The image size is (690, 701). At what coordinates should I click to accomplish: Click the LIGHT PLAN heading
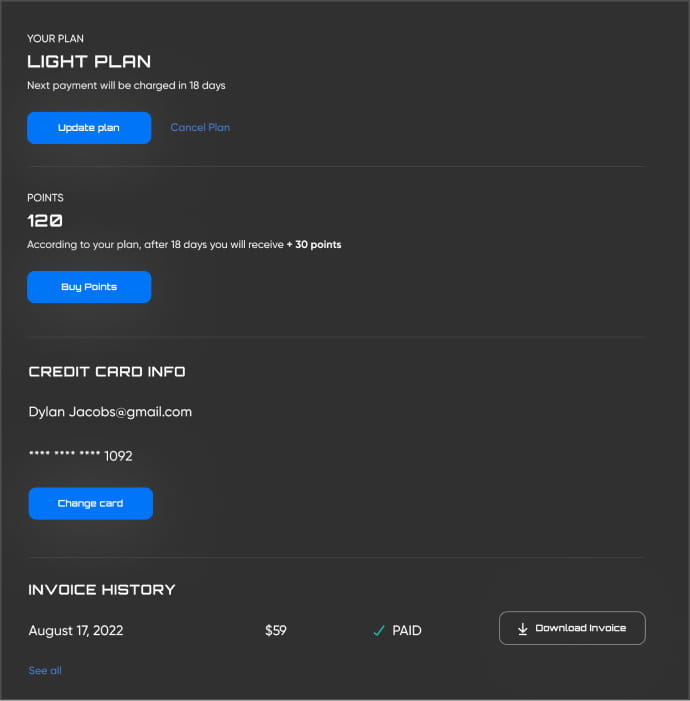click(89, 62)
